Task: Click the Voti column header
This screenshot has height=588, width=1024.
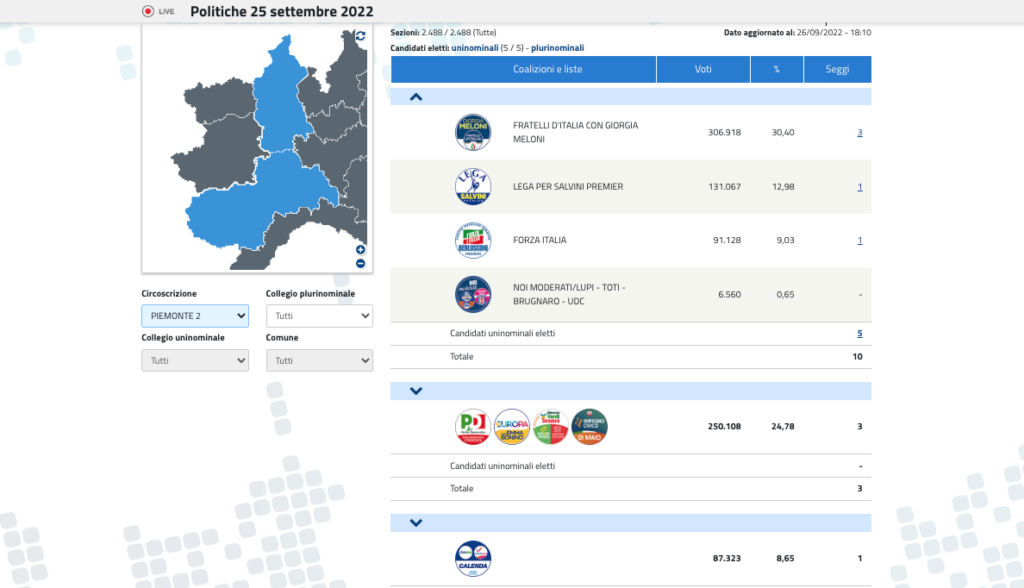Action: (x=703, y=69)
